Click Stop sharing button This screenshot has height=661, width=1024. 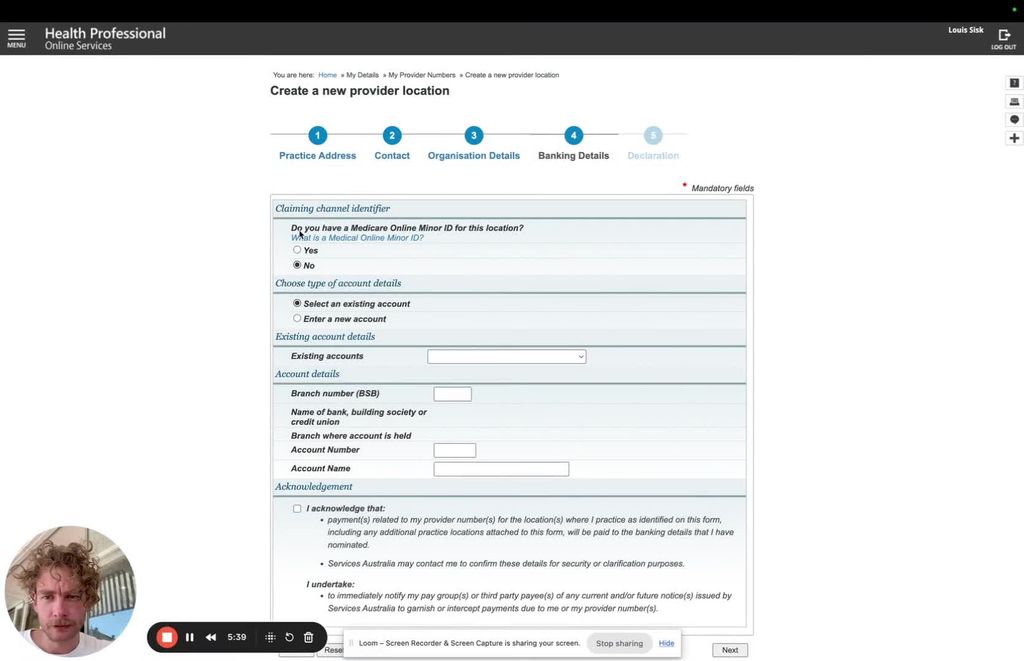tap(619, 643)
